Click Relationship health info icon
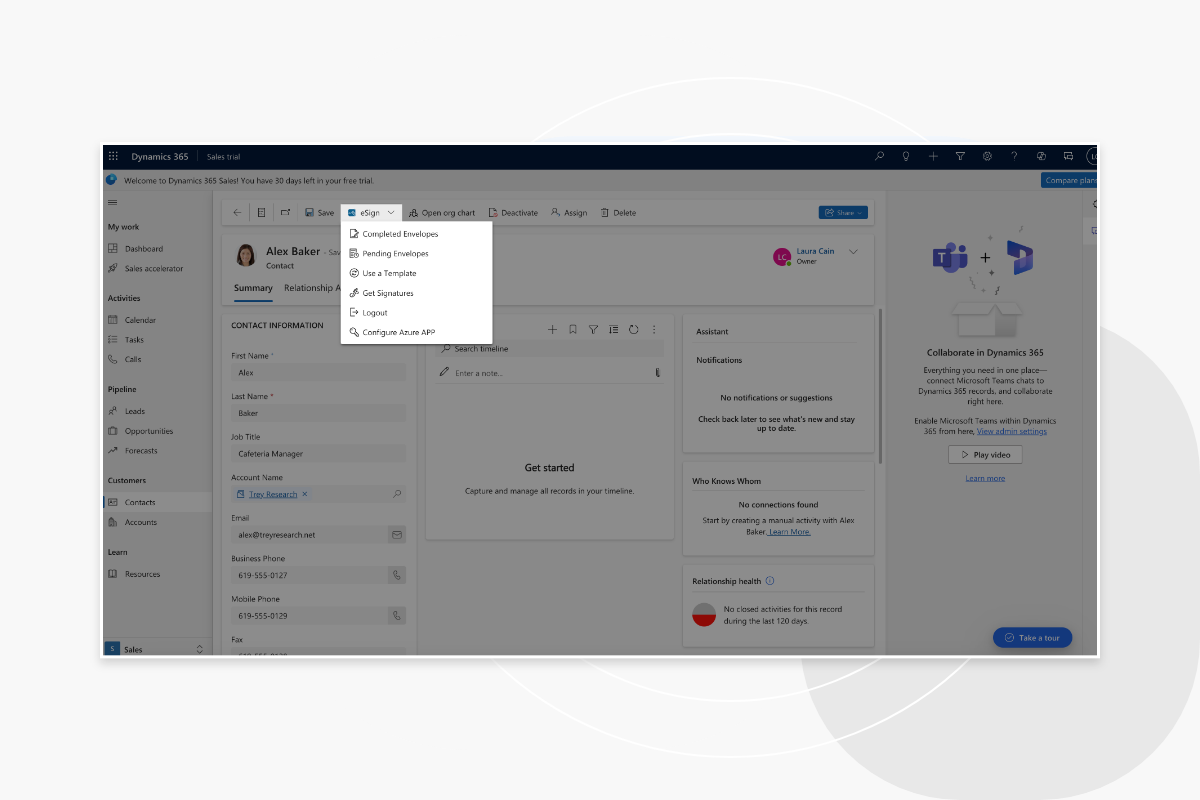 tap(769, 581)
